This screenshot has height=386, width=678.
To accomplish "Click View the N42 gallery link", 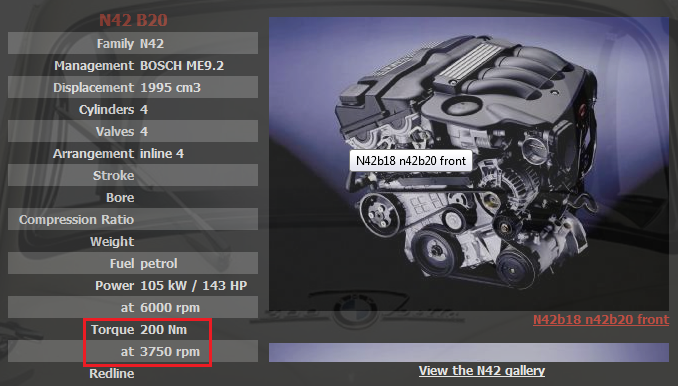I will [x=482, y=370].
